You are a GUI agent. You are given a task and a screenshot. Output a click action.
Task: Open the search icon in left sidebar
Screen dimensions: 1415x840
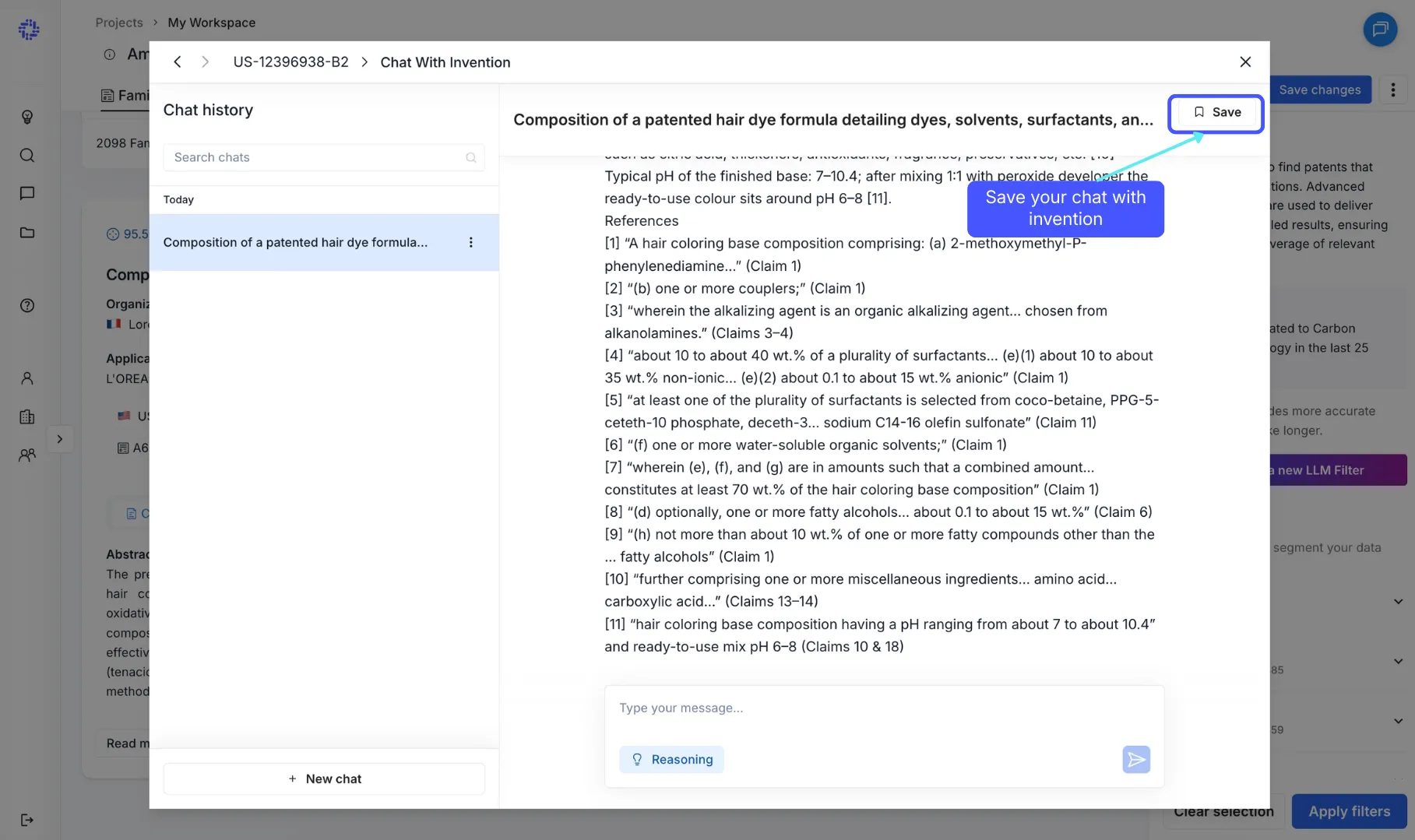click(x=27, y=155)
